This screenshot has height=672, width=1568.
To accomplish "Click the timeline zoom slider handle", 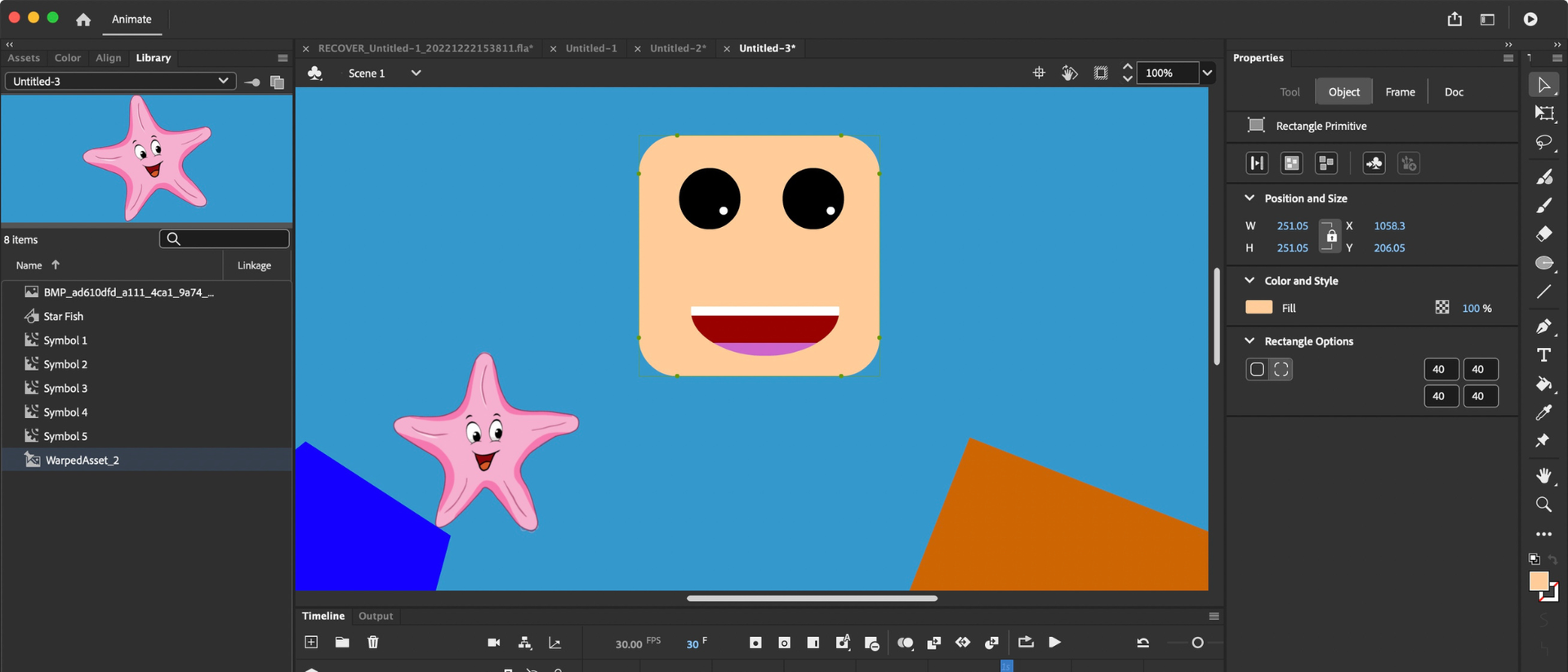I will 1197,643.
